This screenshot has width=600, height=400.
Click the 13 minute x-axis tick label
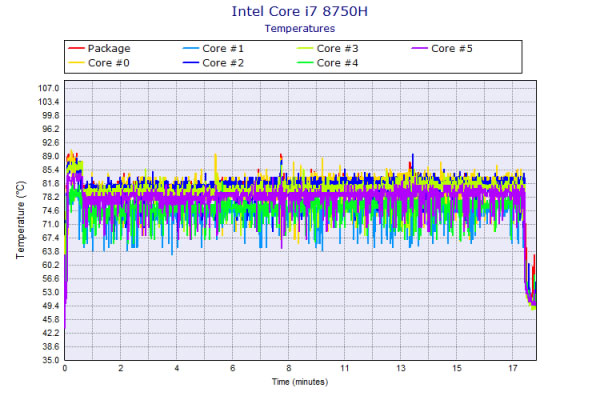[401, 368]
